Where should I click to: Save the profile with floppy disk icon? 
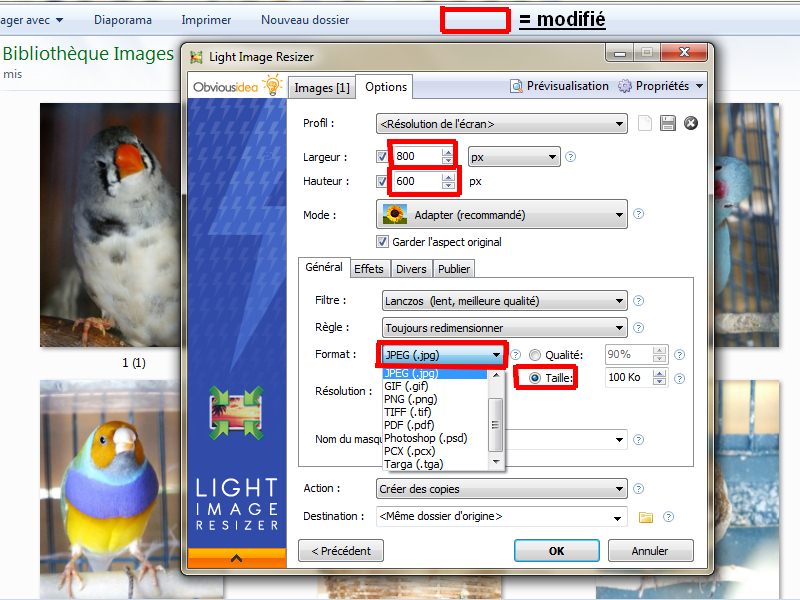[x=667, y=123]
